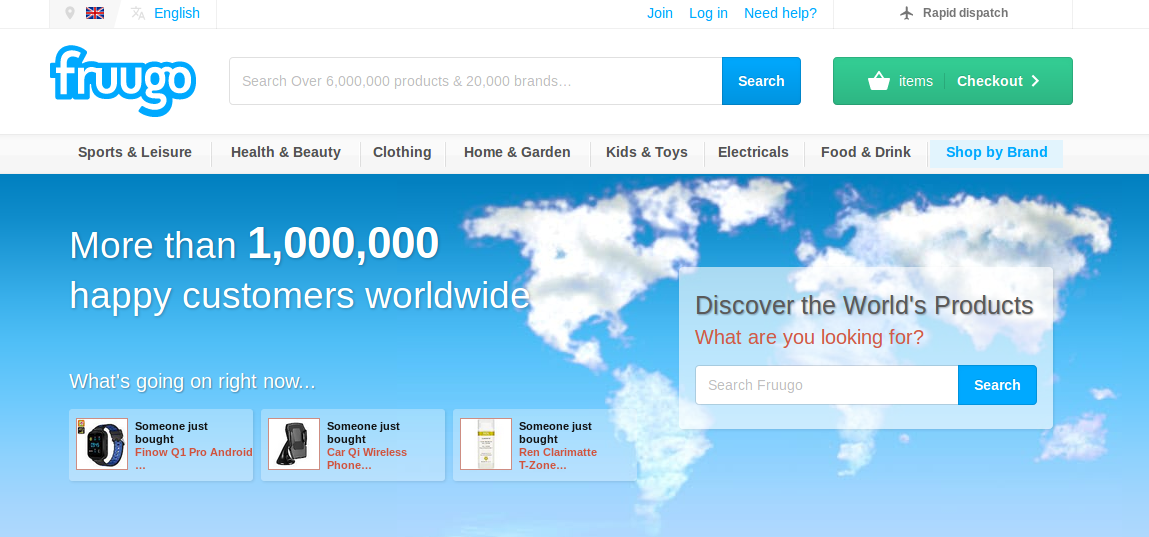1149x537 pixels.
Task: Click the translate language icon
Action: coord(138,13)
